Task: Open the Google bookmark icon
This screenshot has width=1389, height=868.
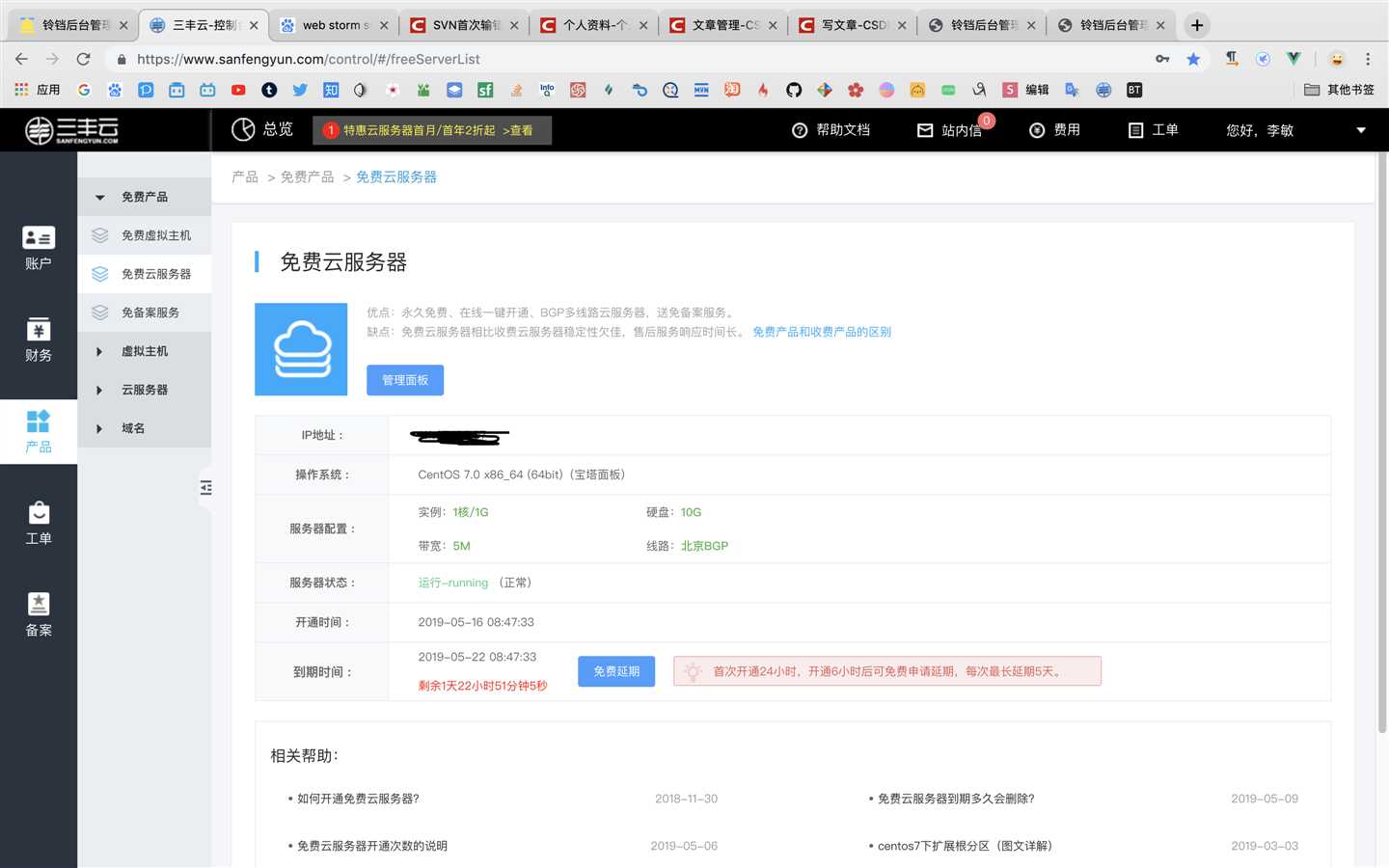Action: click(x=84, y=90)
